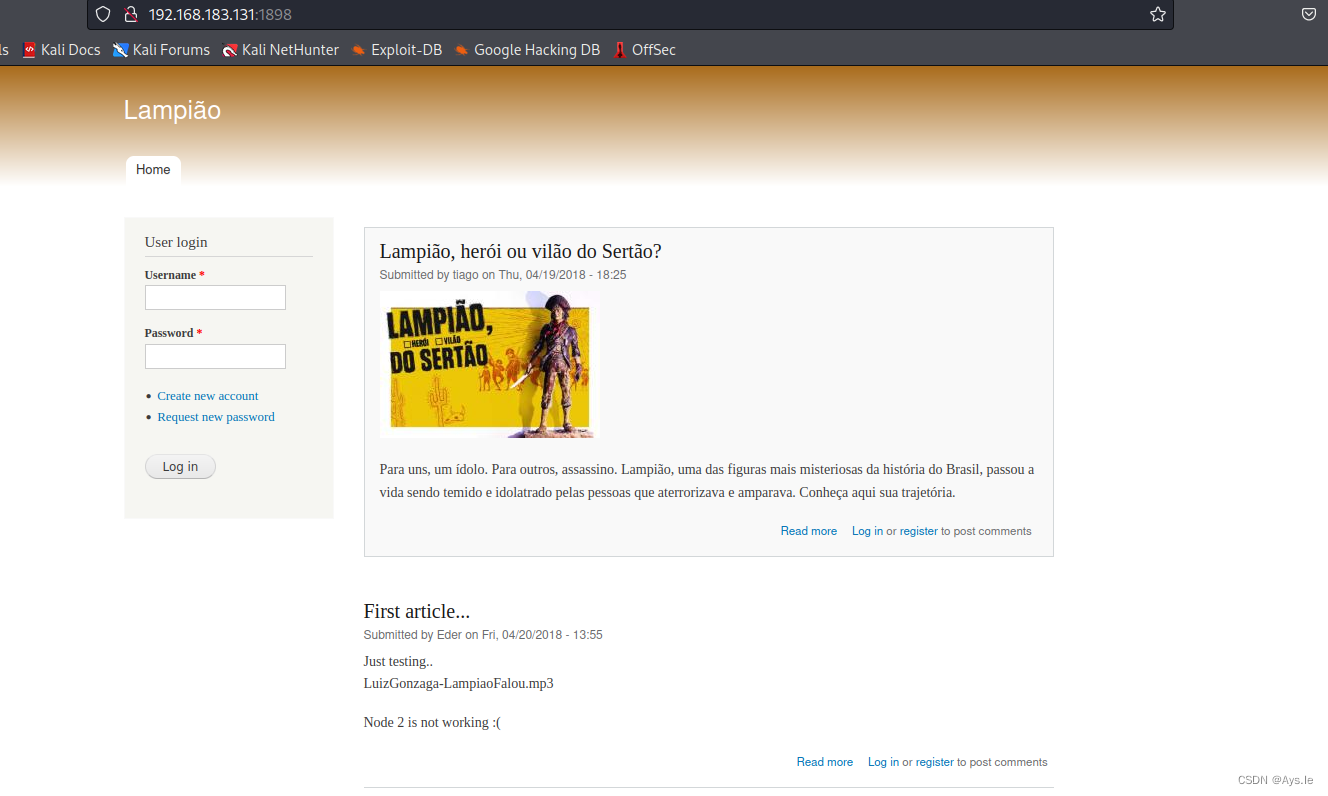1328x796 pixels.
Task: Click the text Node 2 is not working :(
Action: (x=432, y=722)
